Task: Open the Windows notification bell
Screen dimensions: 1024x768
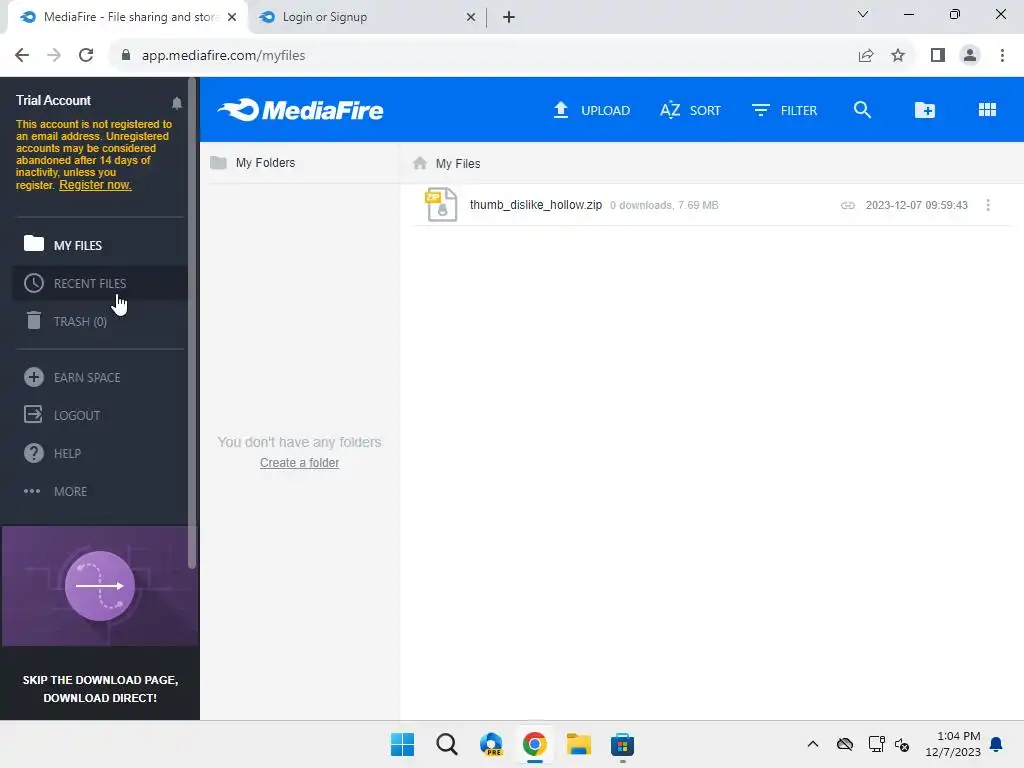Action: tap(996, 744)
